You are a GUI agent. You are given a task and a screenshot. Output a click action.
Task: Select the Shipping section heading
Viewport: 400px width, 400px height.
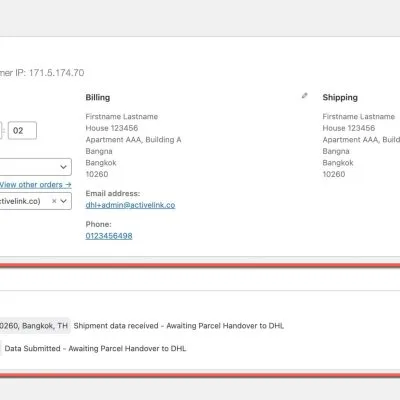[340, 97]
